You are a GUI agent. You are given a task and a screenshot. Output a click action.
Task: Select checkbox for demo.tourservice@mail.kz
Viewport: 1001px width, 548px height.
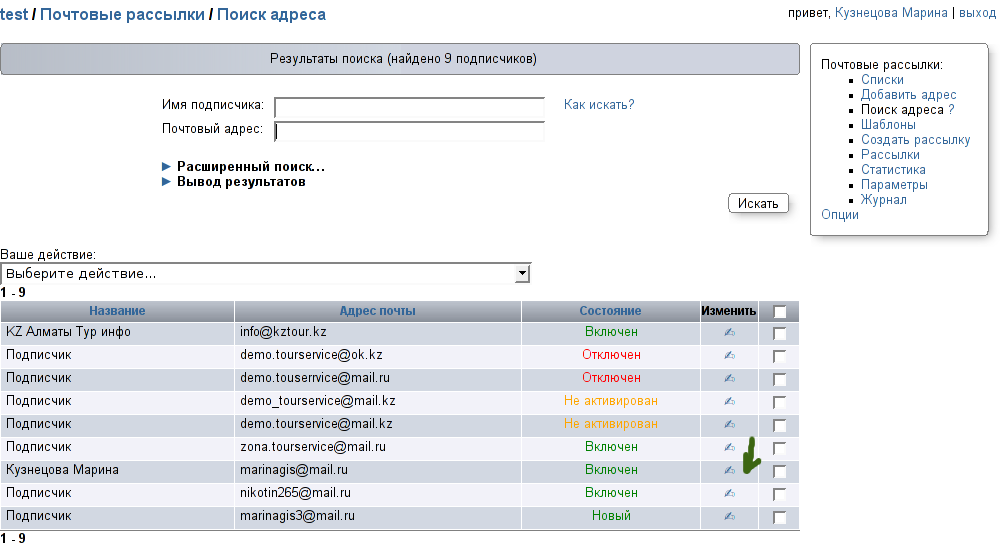(779, 425)
